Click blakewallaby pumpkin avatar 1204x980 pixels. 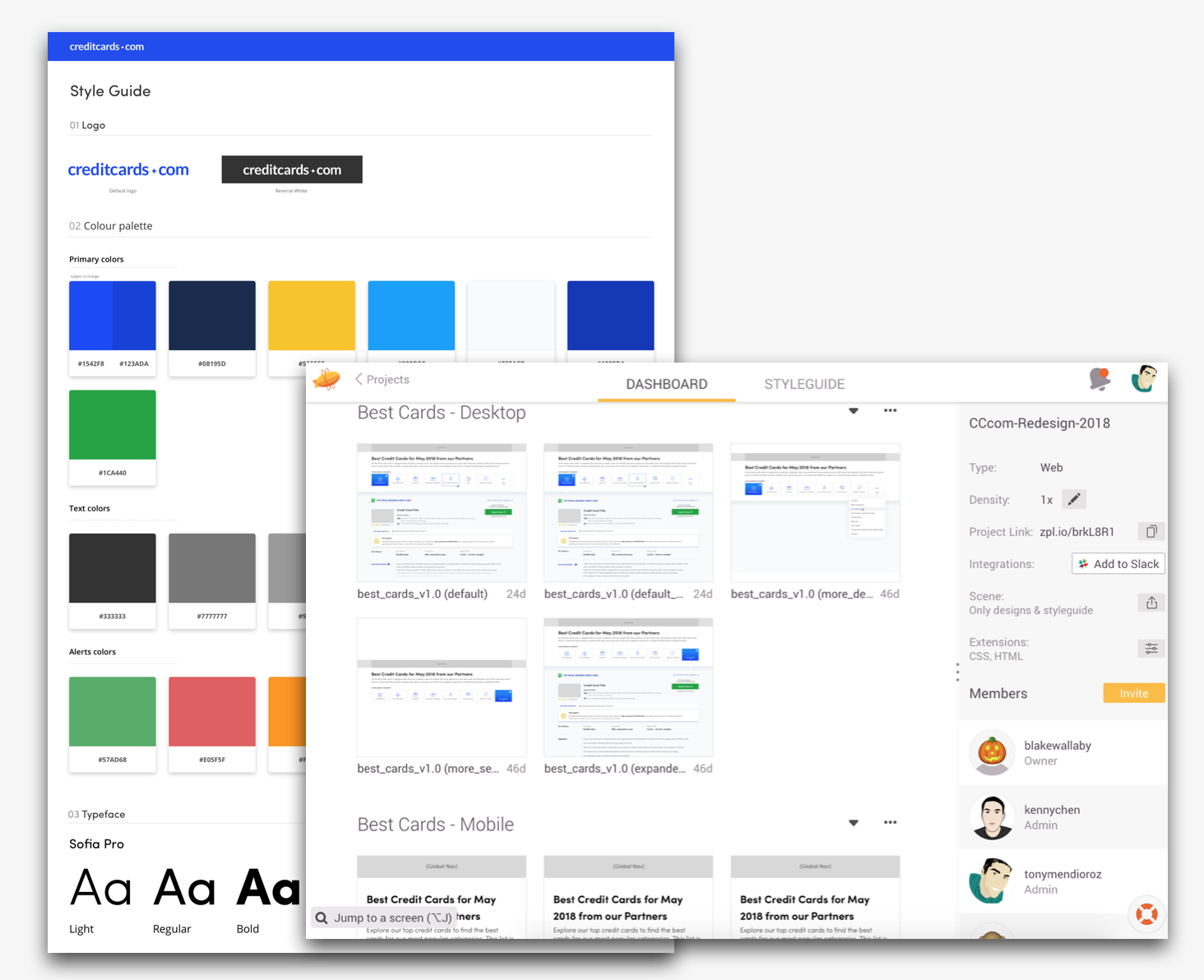992,752
